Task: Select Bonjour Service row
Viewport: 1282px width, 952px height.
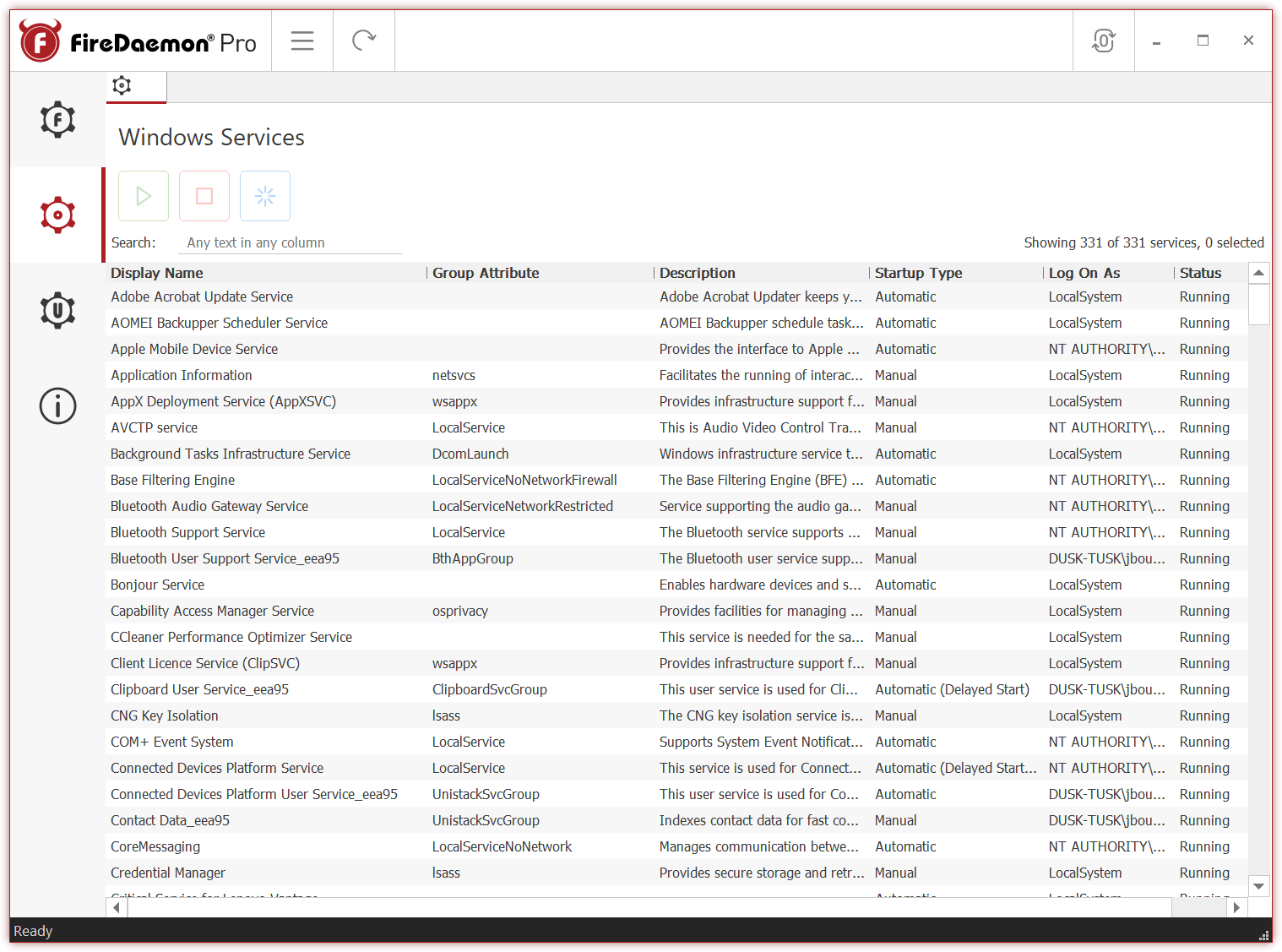Action: (677, 585)
